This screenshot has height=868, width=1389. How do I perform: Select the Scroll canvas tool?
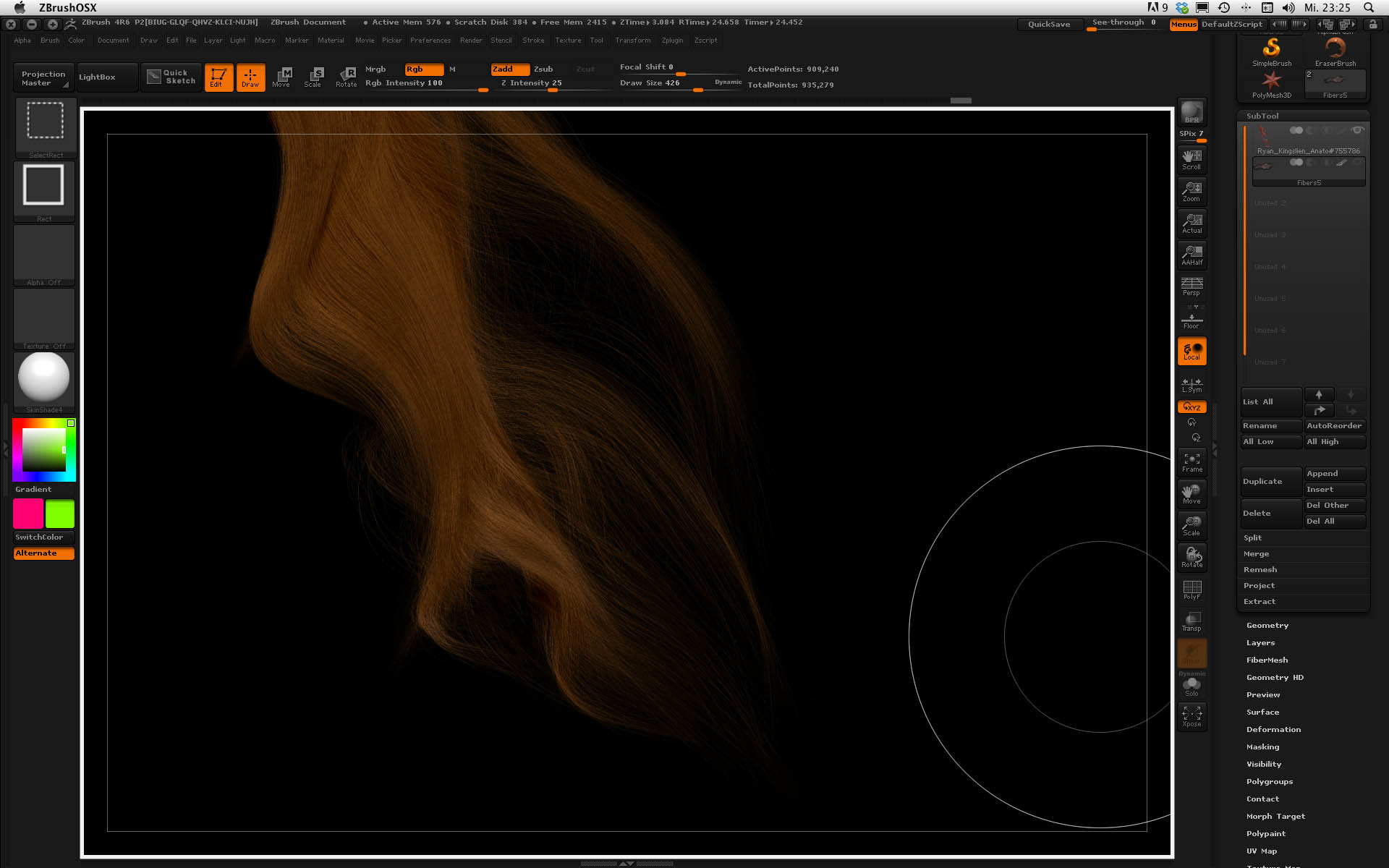click(1192, 159)
